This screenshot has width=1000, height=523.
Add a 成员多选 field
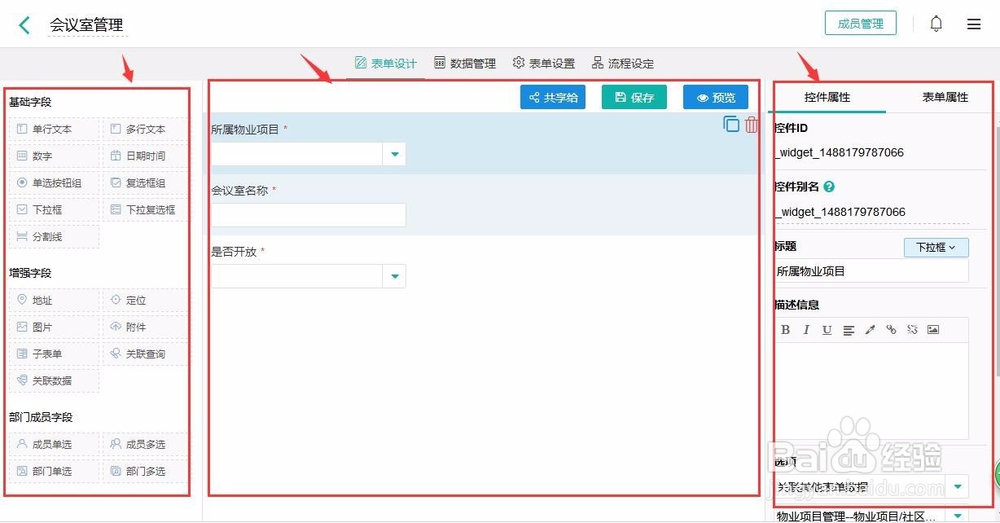(145, 444)
